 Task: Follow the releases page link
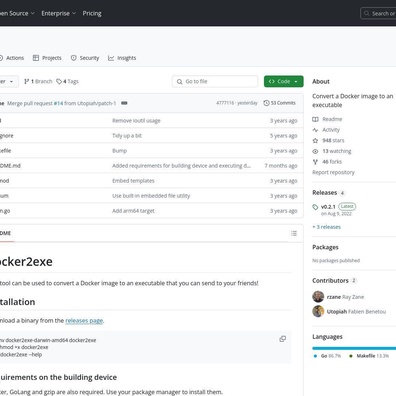(x=84, y=320)
